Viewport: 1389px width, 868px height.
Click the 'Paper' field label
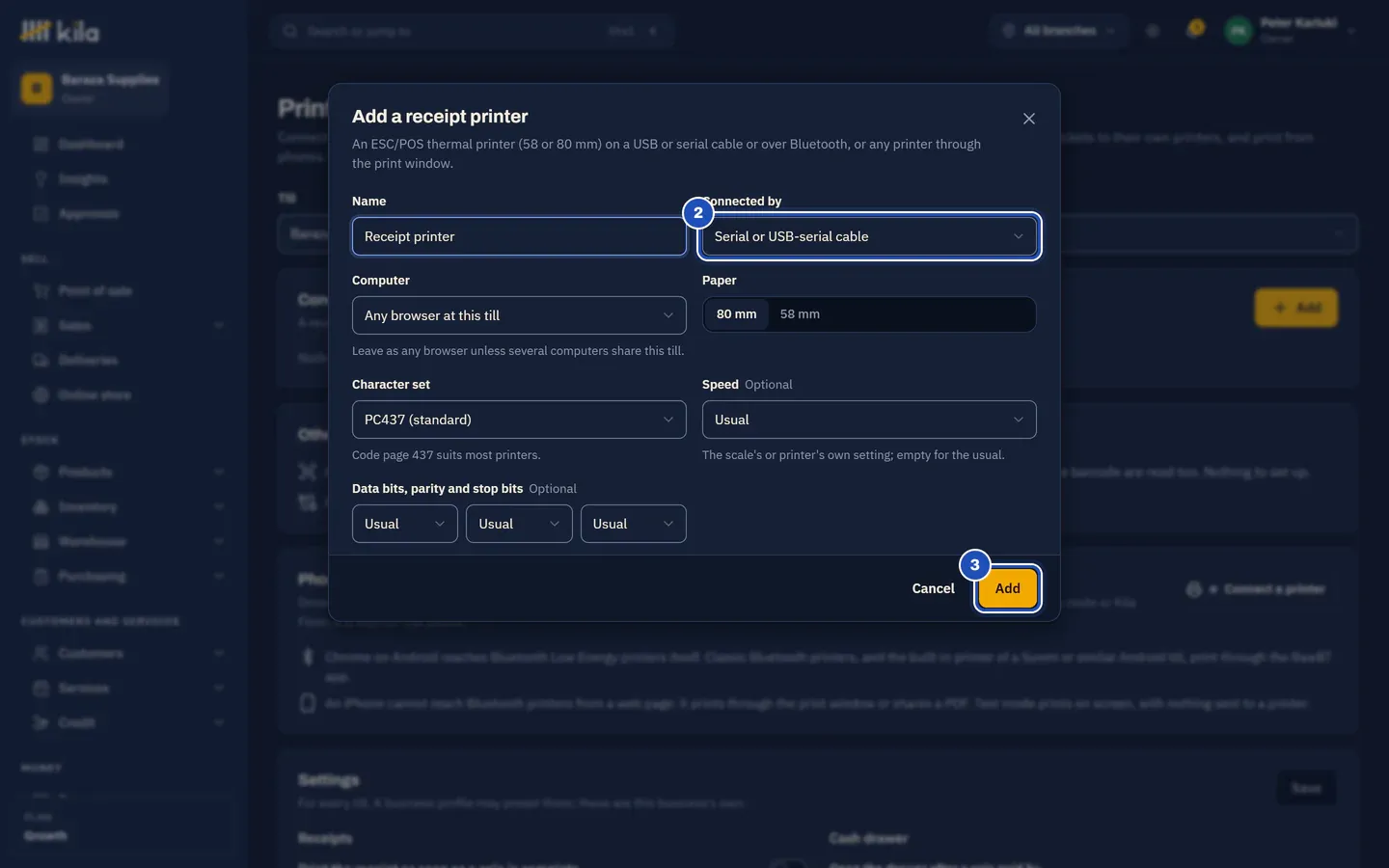click(720, 281)
